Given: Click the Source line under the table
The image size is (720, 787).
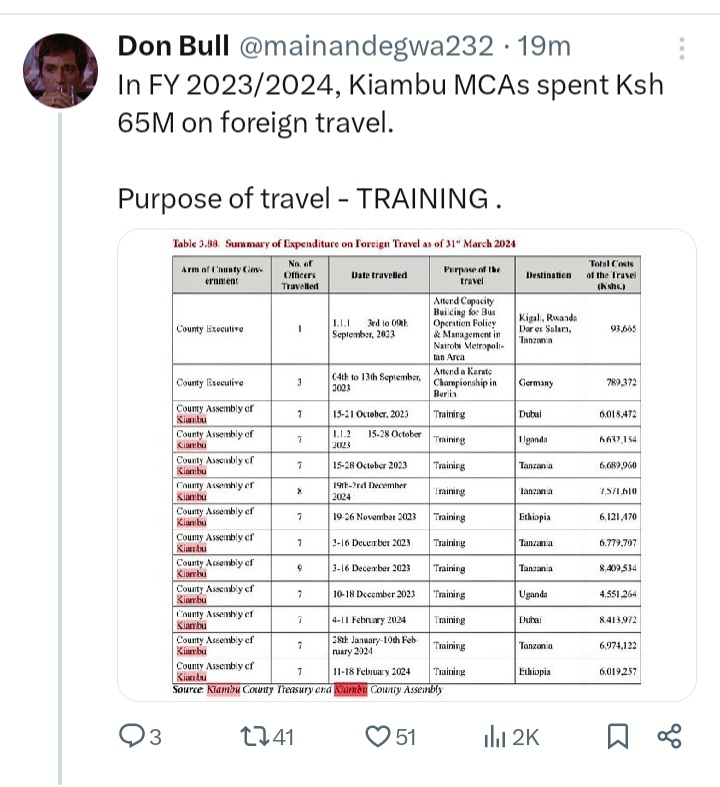Looking at the screenshot, I should [x=307, y=689].
